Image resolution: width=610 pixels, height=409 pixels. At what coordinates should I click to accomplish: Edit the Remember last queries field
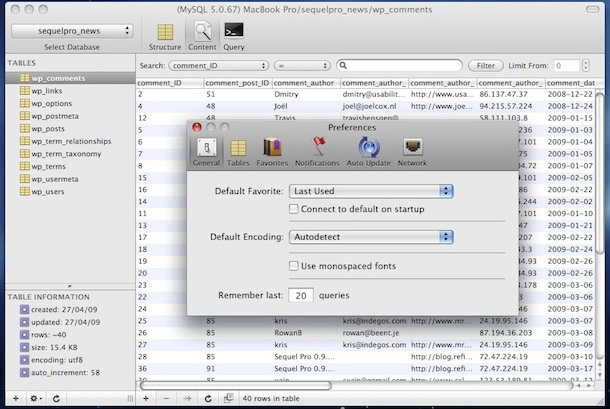(301, 295)
